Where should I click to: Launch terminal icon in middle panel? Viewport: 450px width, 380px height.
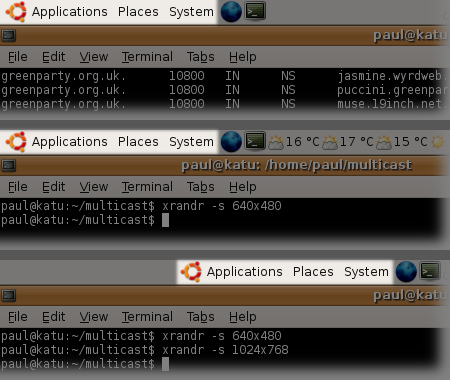pos(255,141)
